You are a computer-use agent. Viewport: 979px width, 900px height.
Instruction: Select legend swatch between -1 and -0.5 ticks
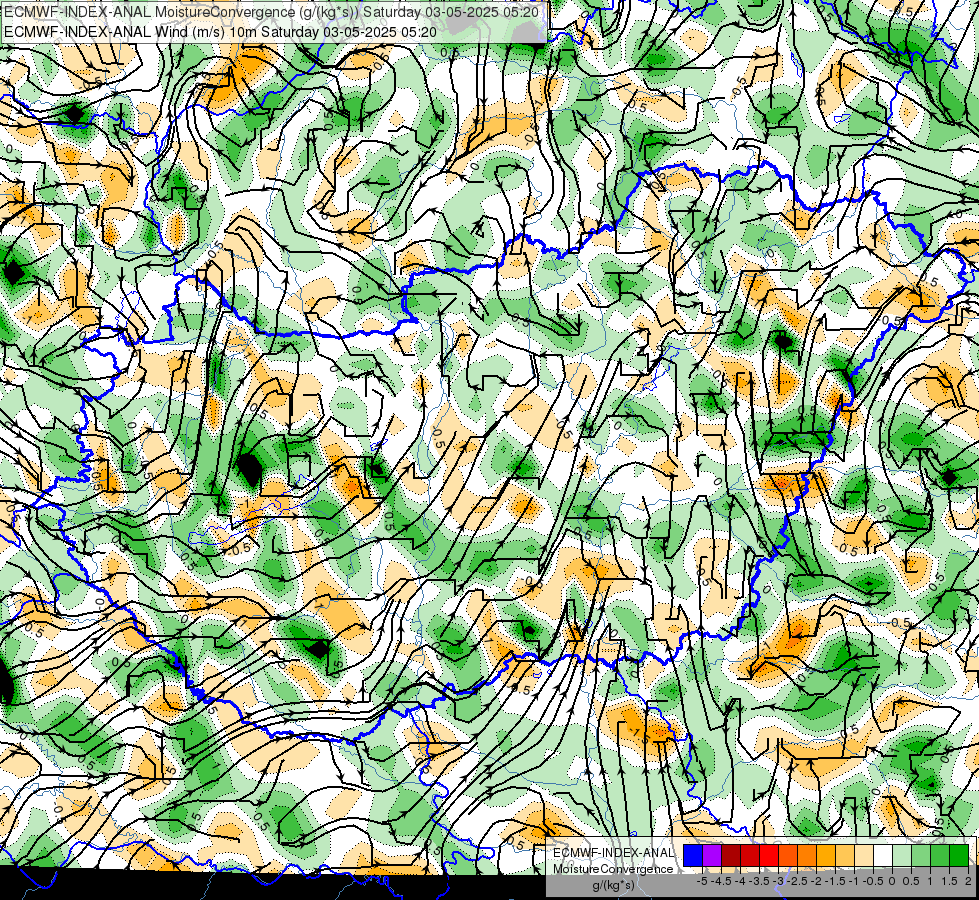click(864, 856)
